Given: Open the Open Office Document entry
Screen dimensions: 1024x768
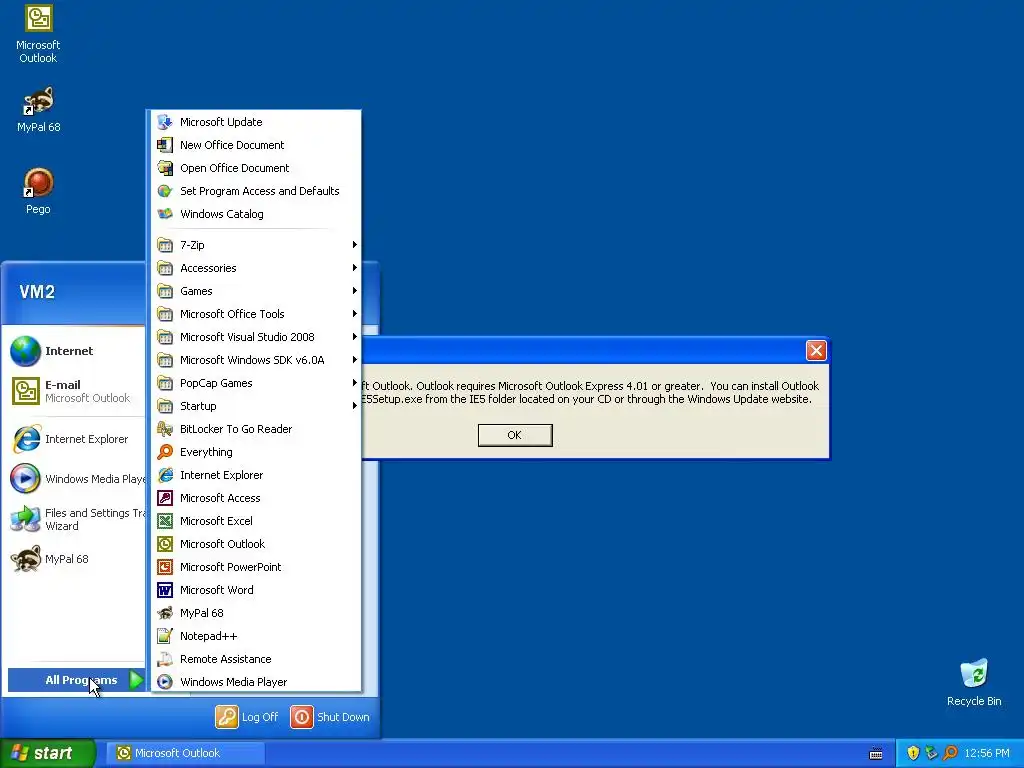Looking at the screenshot, I should (255, 168).
